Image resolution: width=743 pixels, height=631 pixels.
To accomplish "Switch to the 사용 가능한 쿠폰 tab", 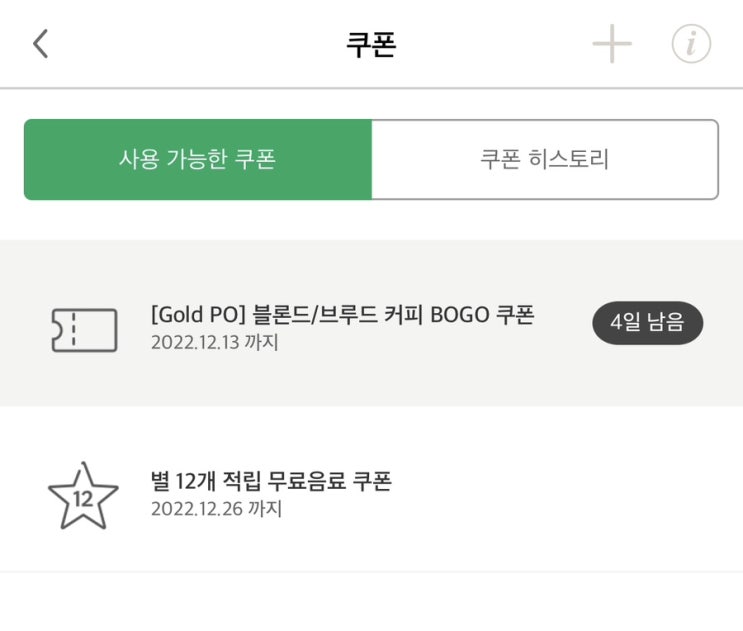I will (x=197, y=160).
